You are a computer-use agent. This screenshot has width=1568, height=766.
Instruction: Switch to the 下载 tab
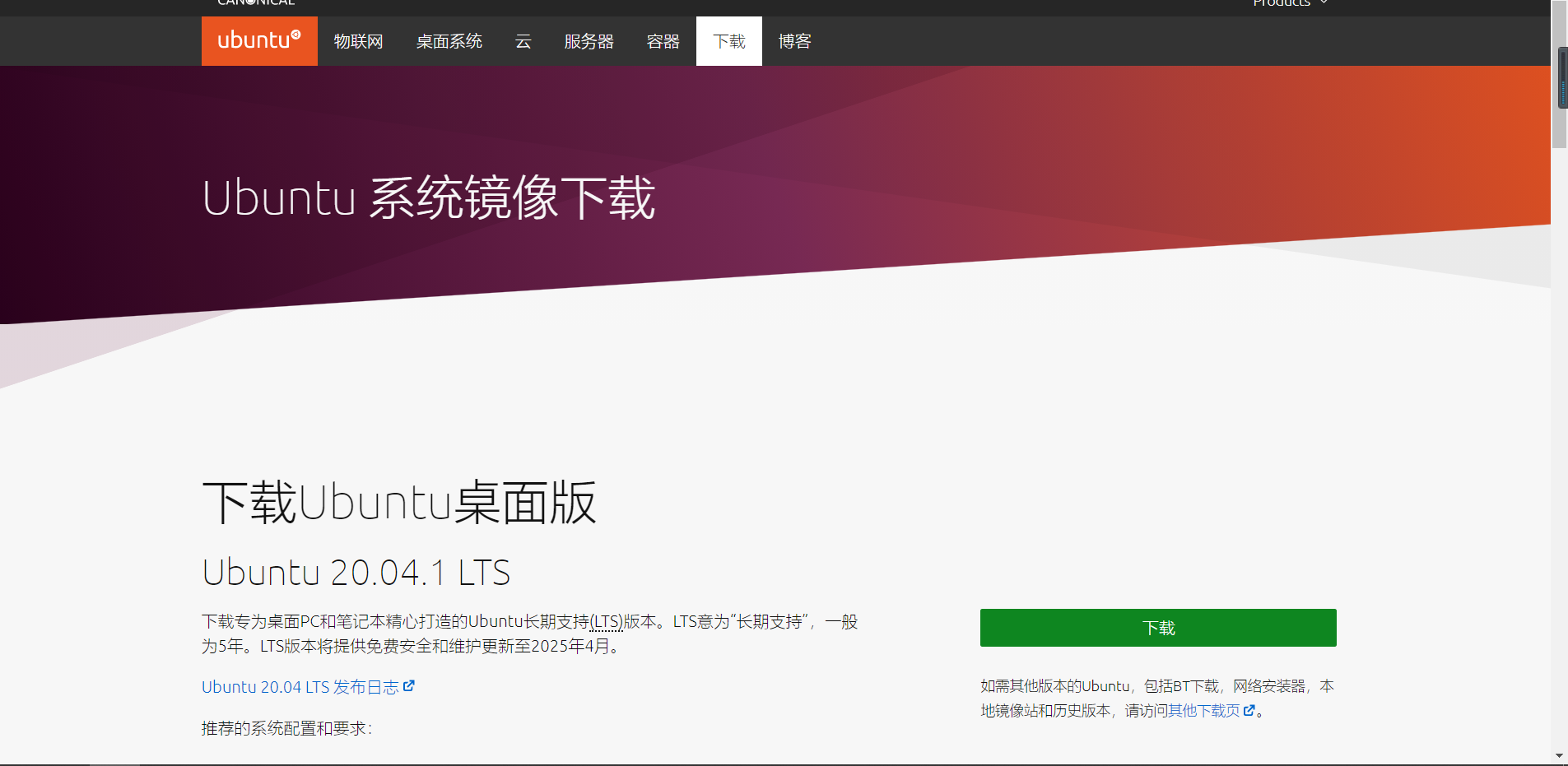point(728,40)
